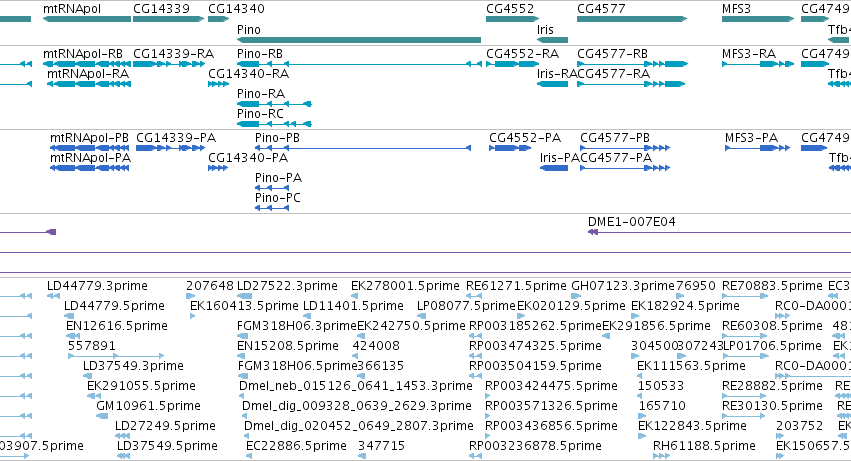Click the GM10961.5prime EST label
851x461 pixels.
(x=148, y=407)
